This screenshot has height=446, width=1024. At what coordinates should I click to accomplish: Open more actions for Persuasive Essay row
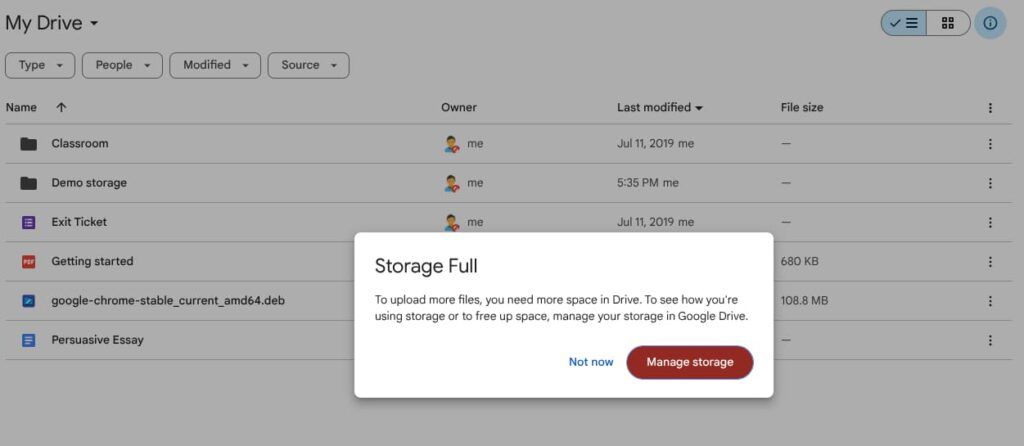coord(990,340)
